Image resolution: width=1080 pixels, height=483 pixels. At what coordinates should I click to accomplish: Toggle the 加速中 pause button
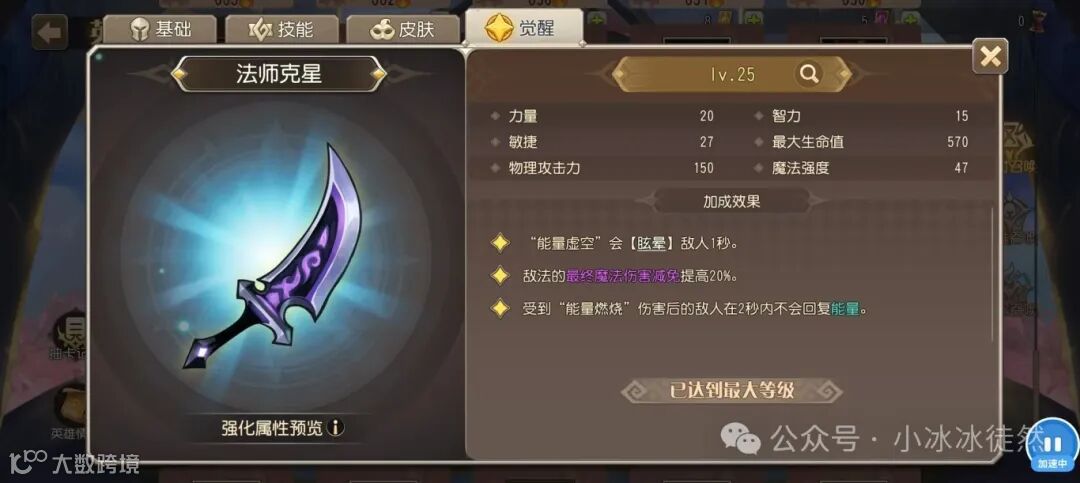tap(1053, 446)
